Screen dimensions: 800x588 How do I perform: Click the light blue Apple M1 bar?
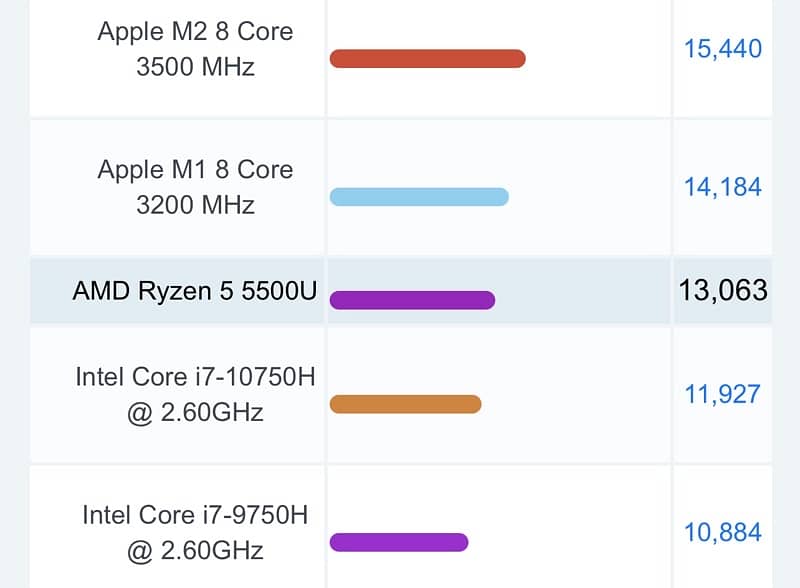point(419,197)
